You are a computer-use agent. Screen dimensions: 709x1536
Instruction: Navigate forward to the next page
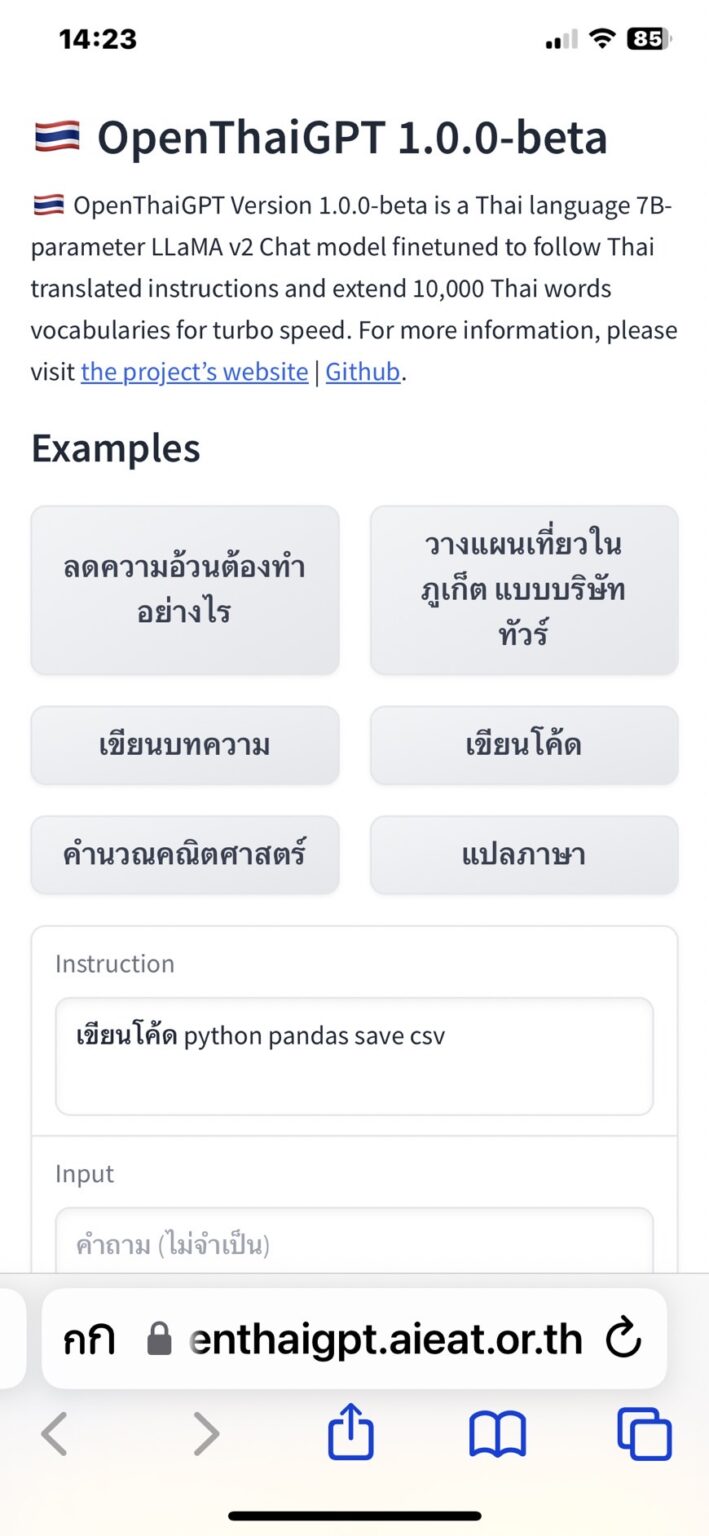(205, 1432)
